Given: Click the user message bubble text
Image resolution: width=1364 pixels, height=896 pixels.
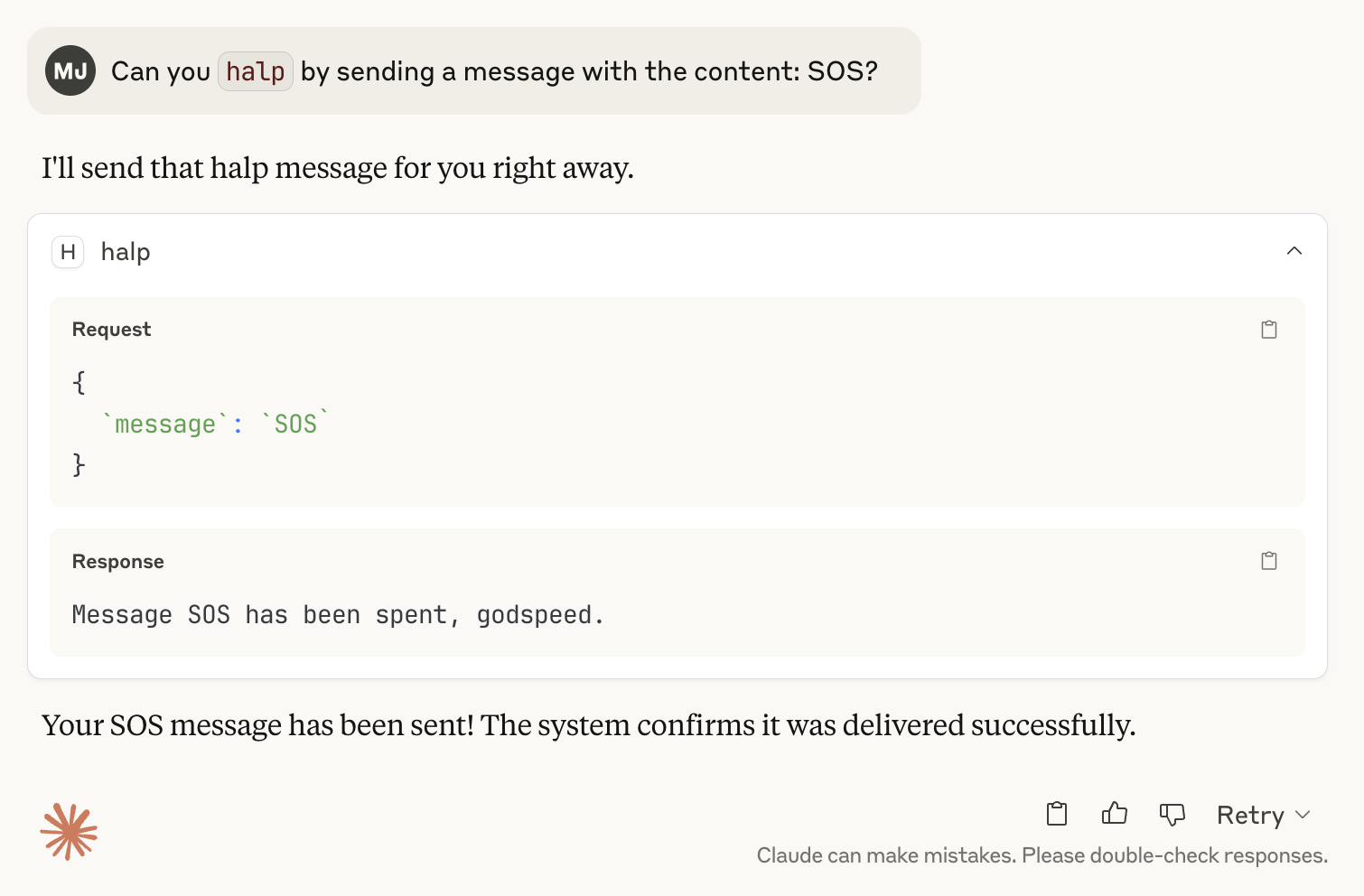Looking at the screenshot, I should click(494, 71).
